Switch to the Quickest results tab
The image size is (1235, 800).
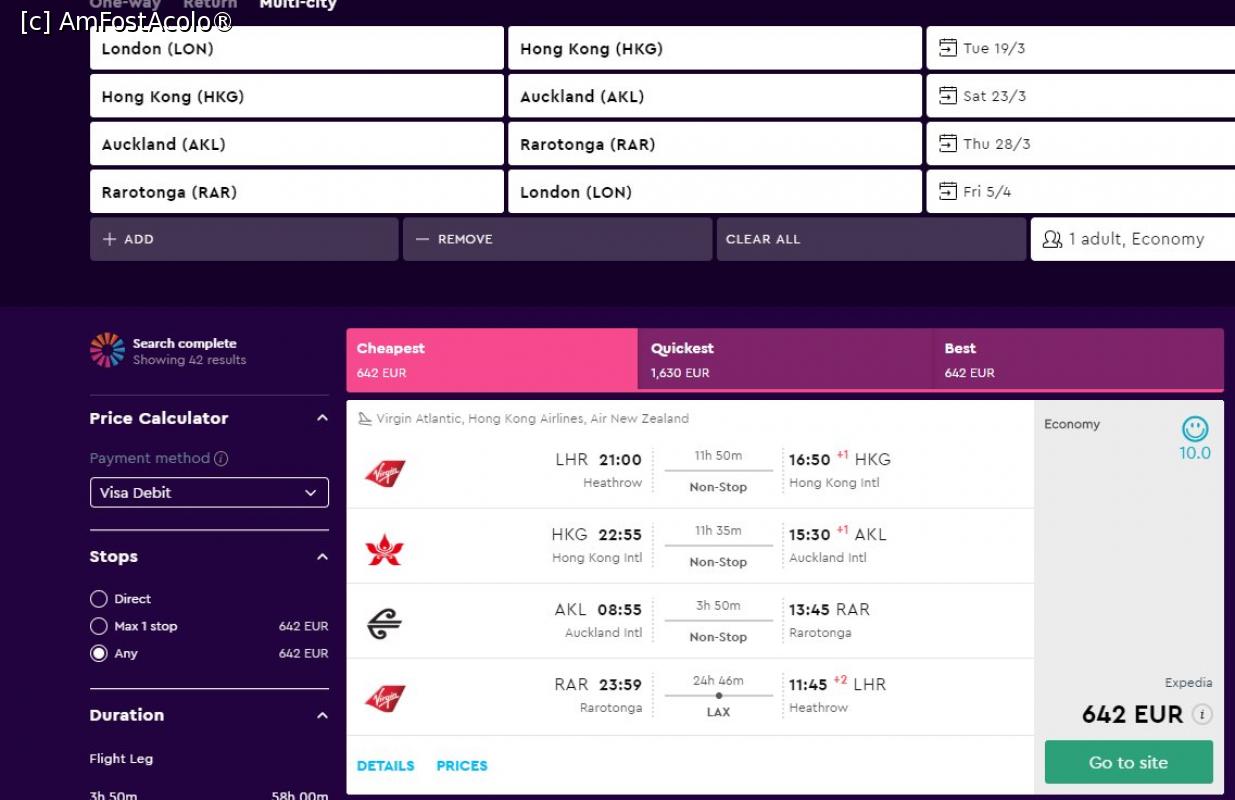pyautogui.click(x=784, y=359)
